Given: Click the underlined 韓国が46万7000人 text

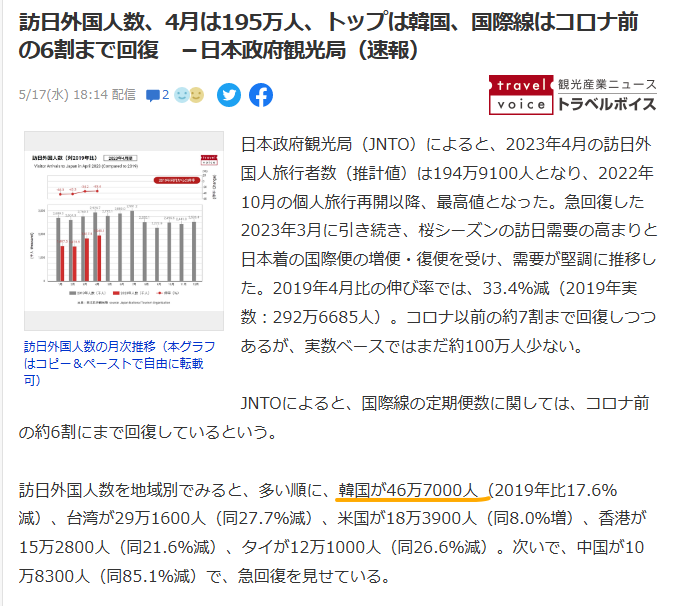Looking at the screenshot, I should pyautogui.click(x=412, y=489).
